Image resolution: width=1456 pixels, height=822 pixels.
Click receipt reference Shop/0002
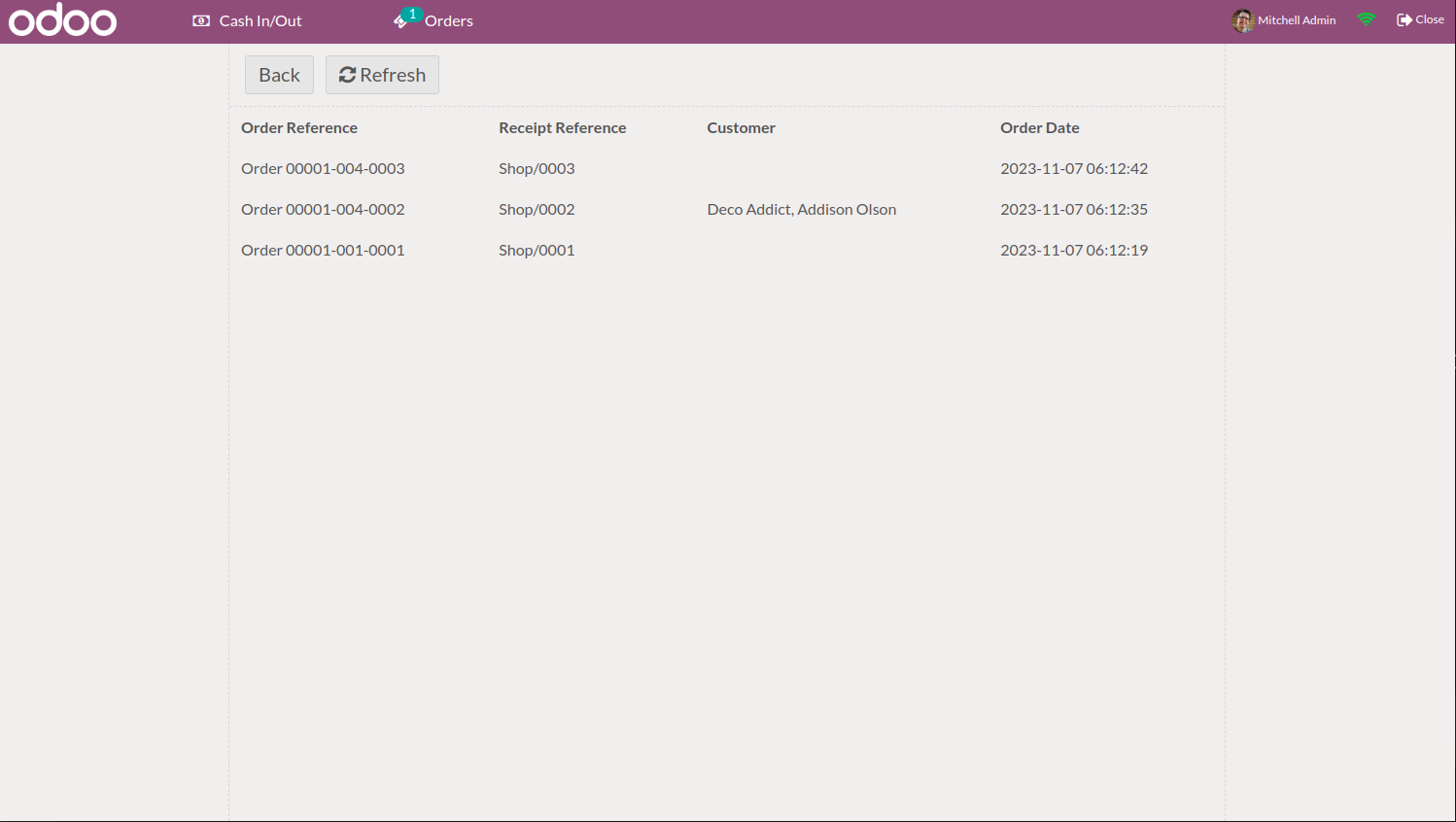[537, 209]
